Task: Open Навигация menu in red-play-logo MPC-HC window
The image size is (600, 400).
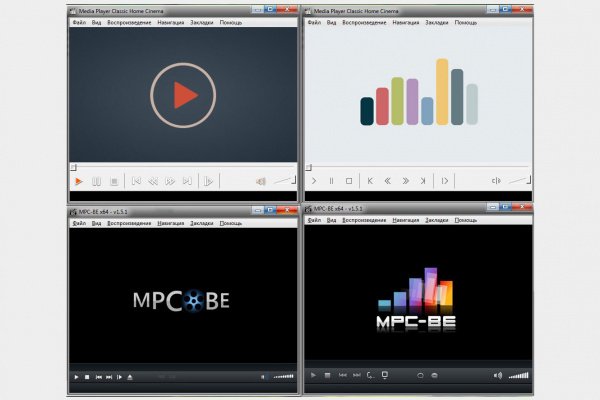Action: tap(171, 23)
